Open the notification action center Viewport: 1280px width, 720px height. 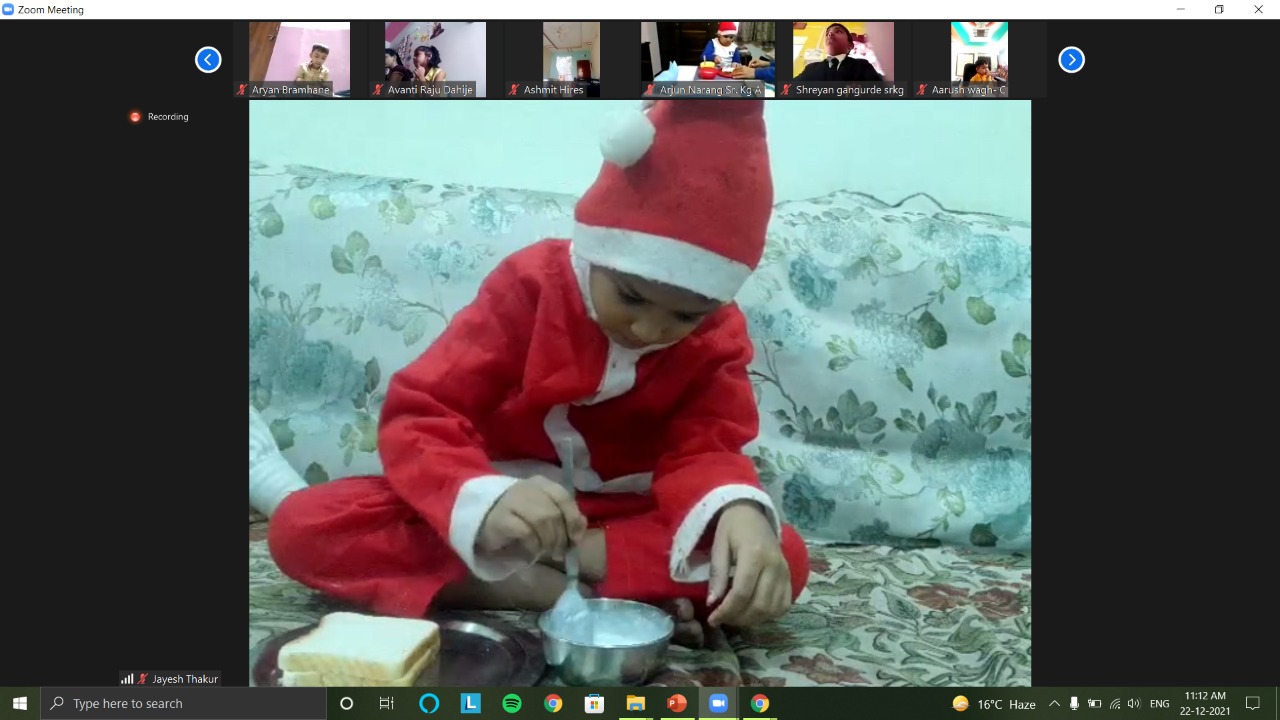pos(1252,704)
